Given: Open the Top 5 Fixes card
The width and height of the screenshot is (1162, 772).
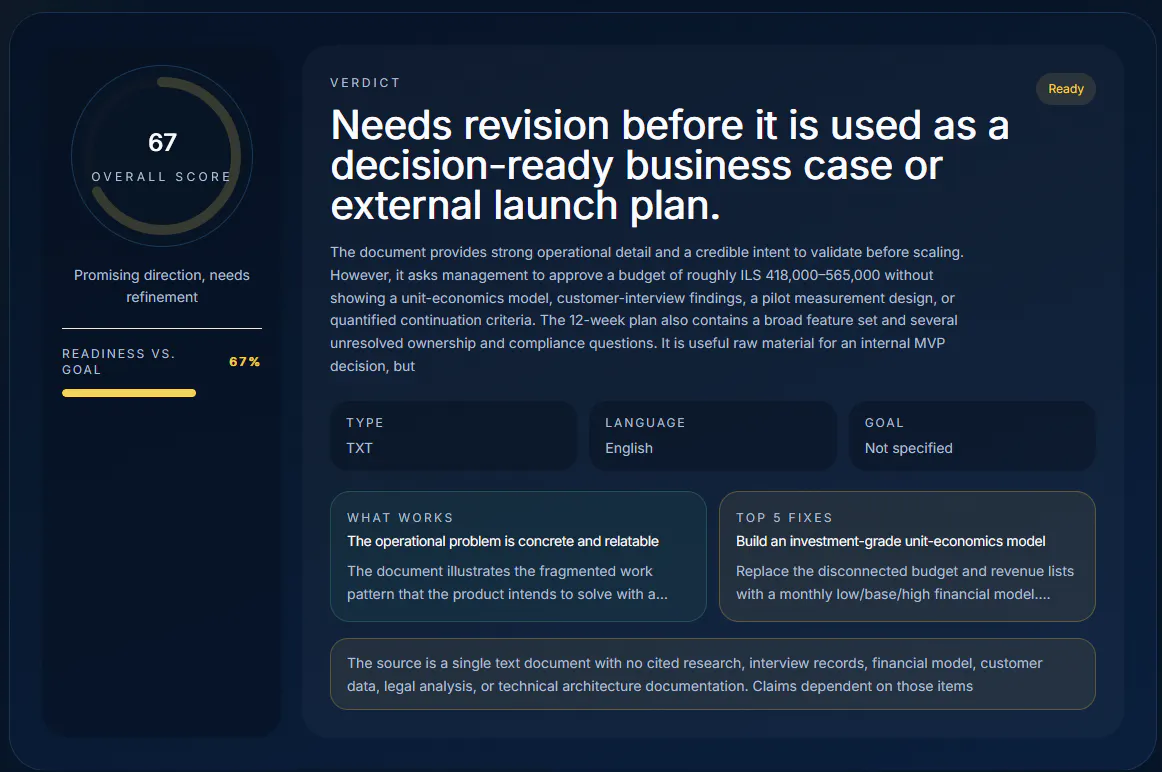Looking at the screenshot, I should tap(907, 556).
